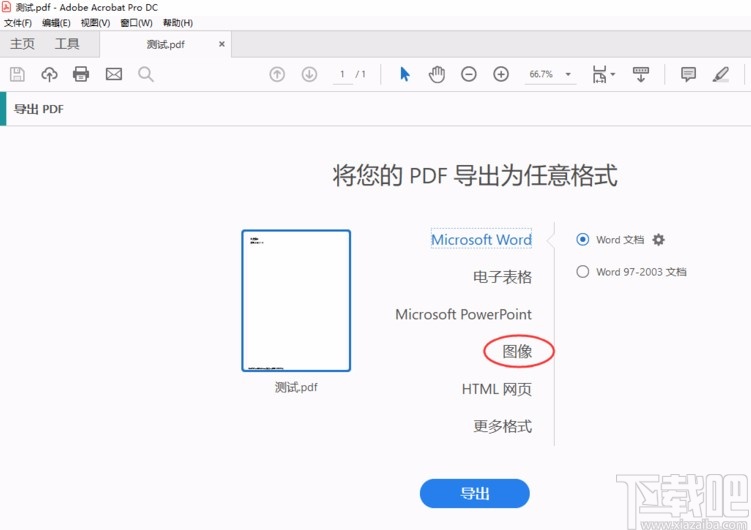
Task: Open the 窗口(W) menu
Action: (137, 23)
